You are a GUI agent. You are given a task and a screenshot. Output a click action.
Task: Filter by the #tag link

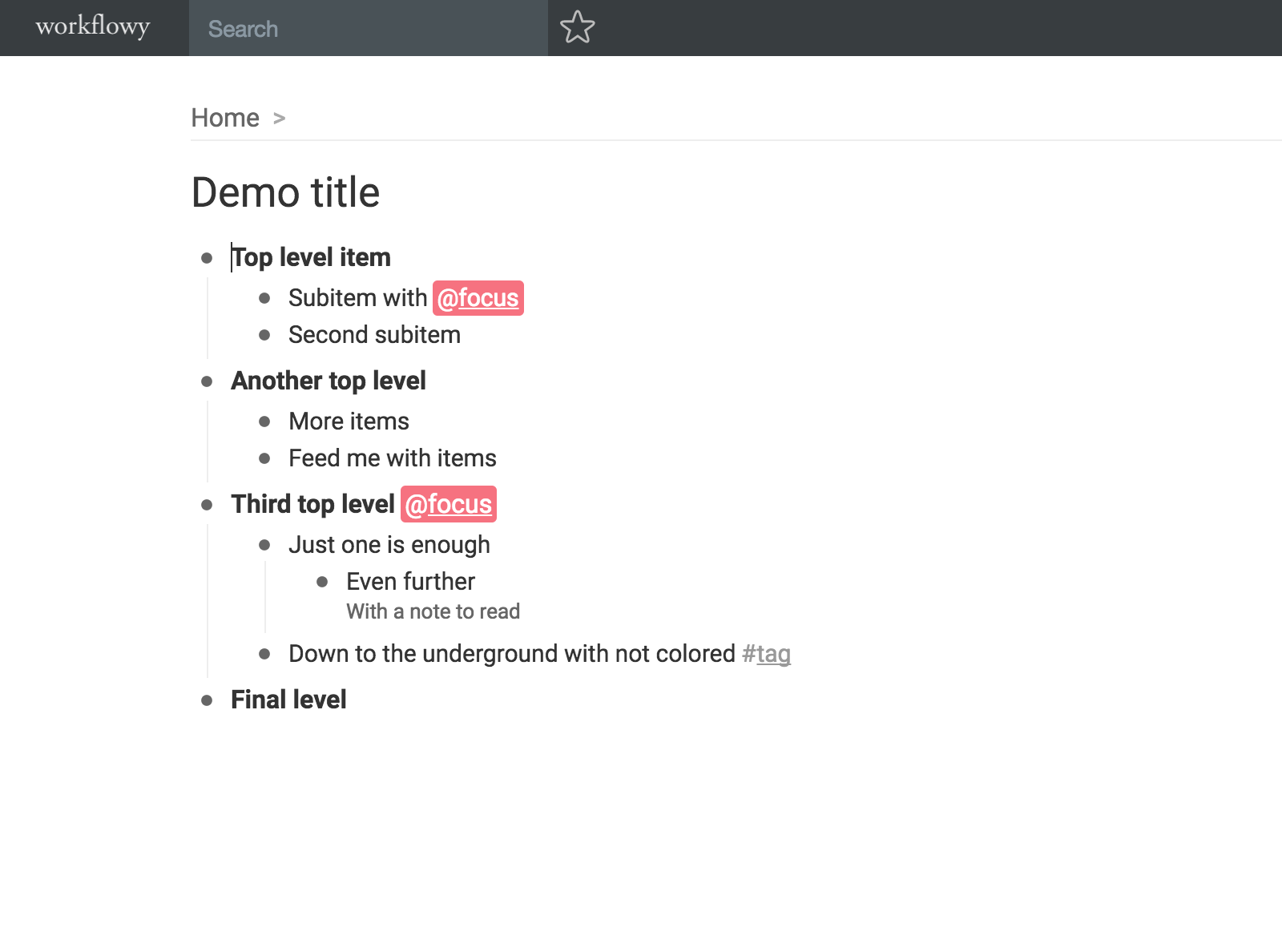click(x=766, y=654)
